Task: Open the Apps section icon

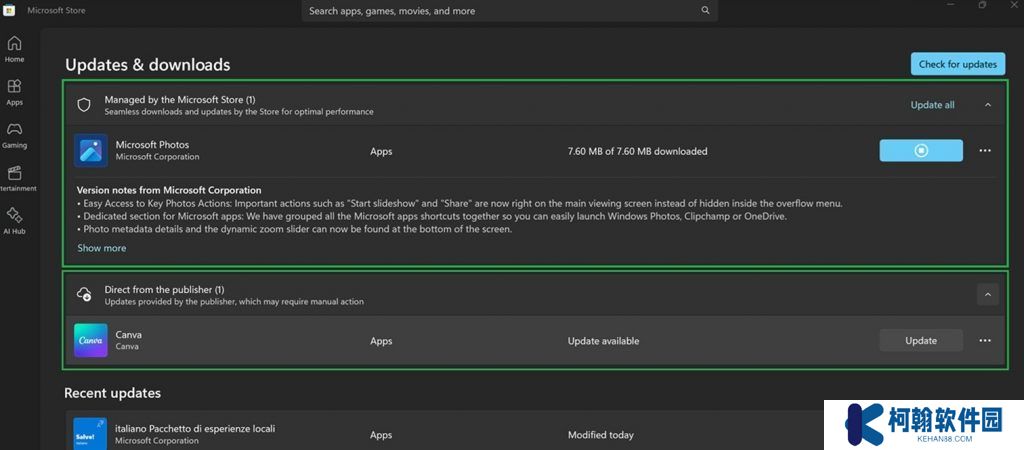Action: (14, 86)
